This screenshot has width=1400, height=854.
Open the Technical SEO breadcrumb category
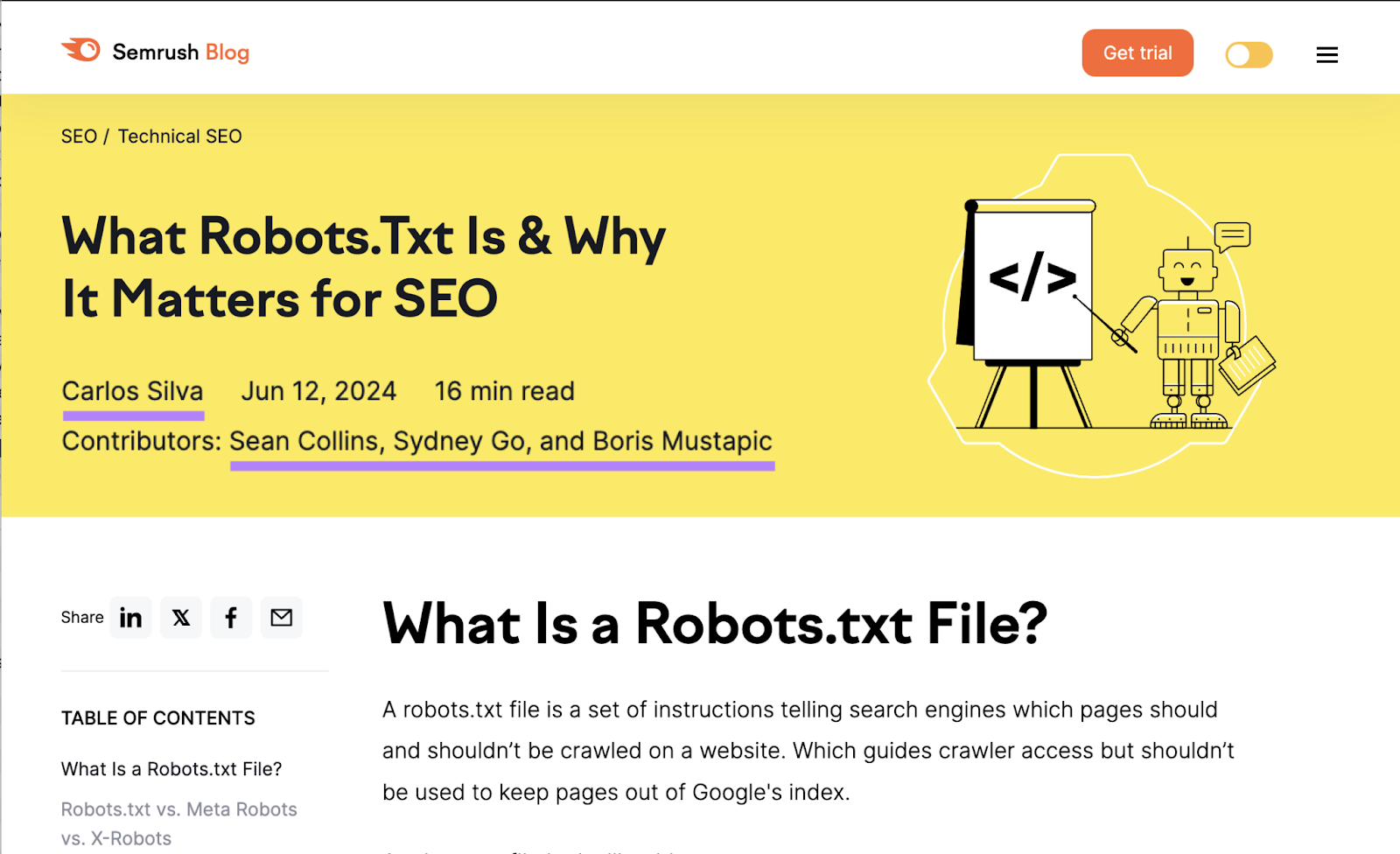point(179,136)
